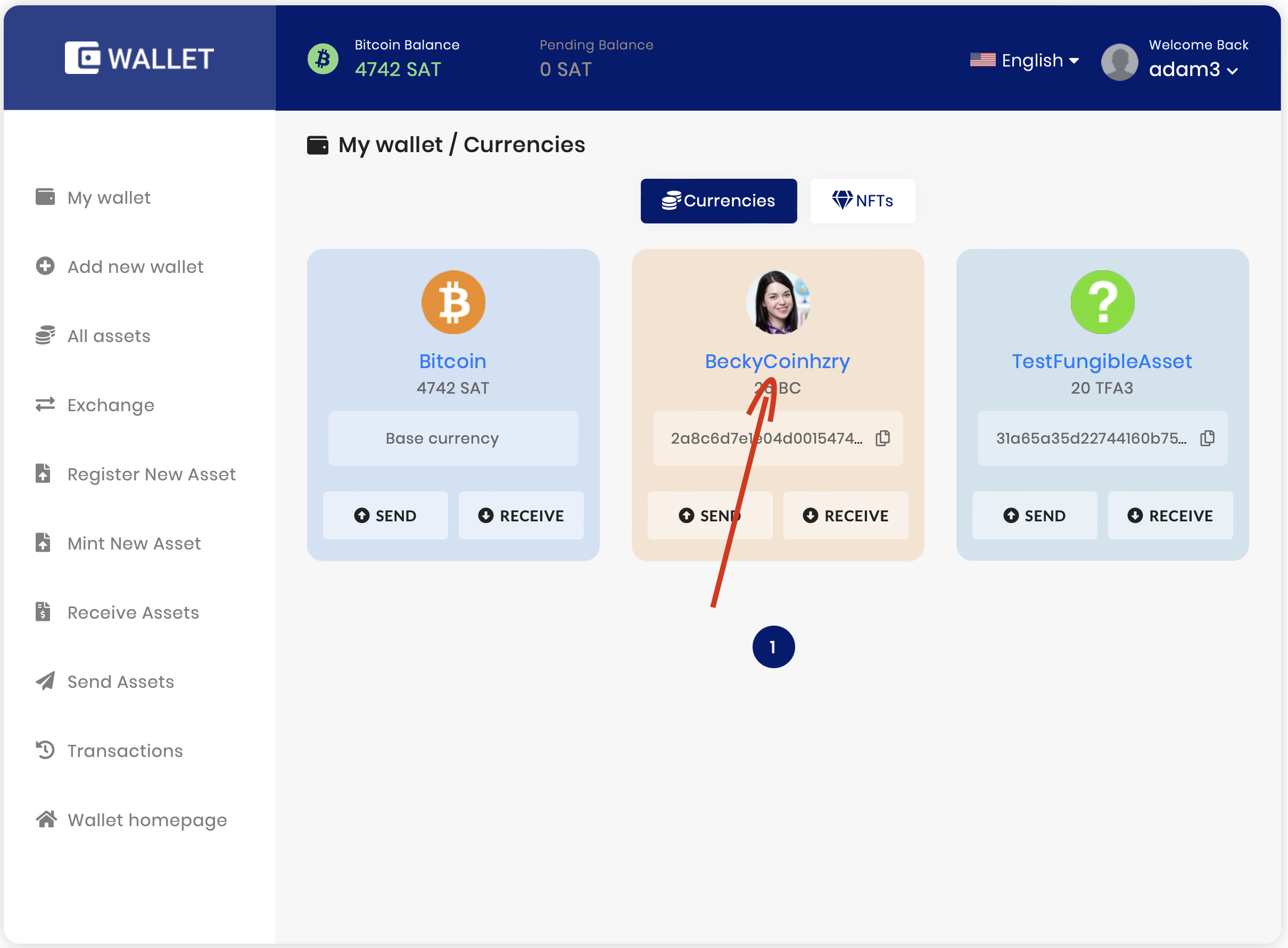The height and width of the screenshot is (948, 1288).
Task: Open the BeckyCoinhzry asset link
Action: click(x=777, y=361)
